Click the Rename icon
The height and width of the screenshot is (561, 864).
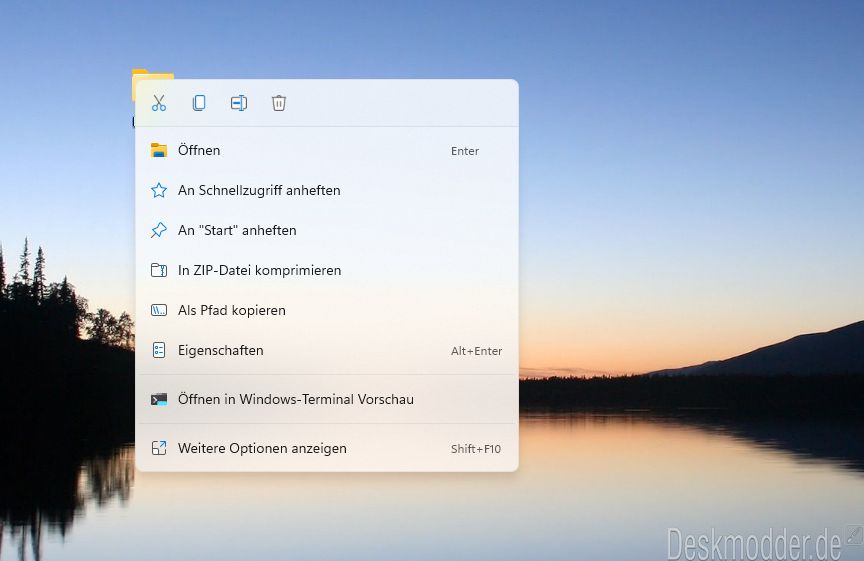click(239, 103)
